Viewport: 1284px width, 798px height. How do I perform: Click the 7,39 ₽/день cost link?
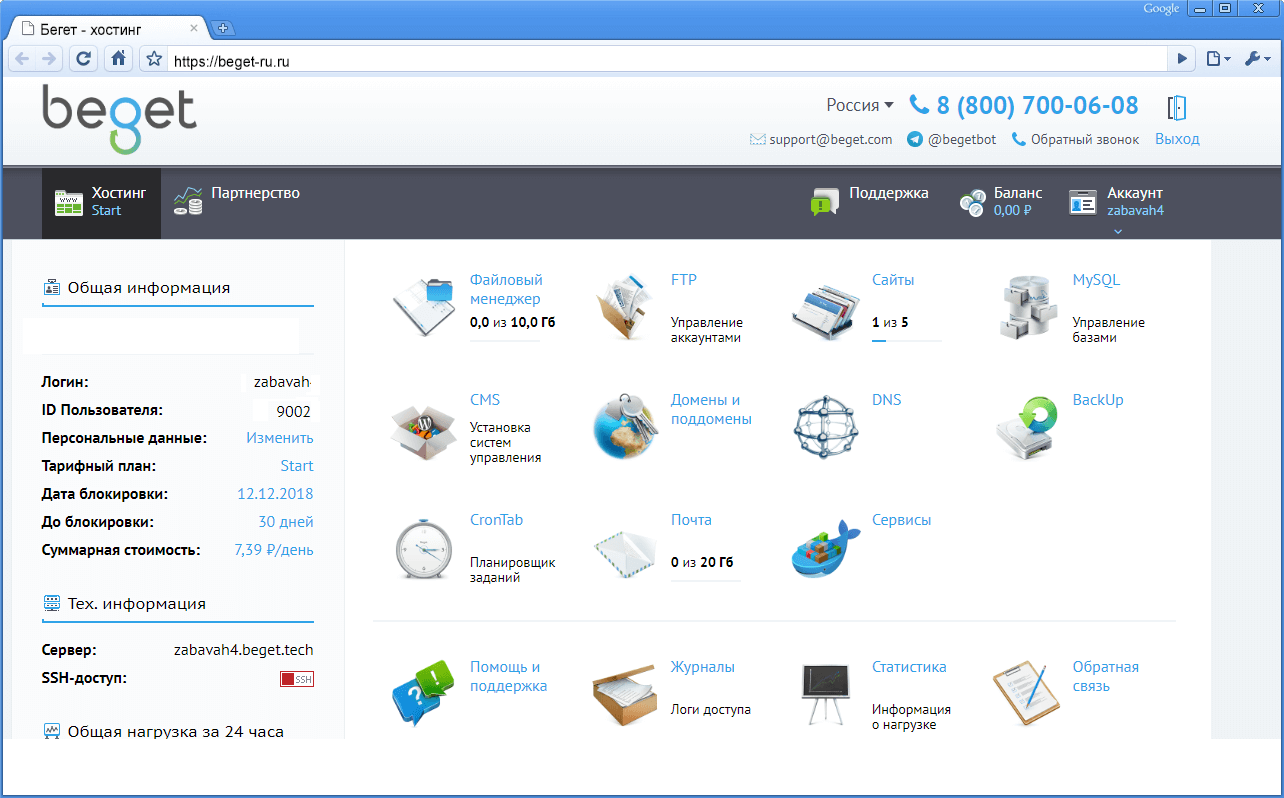click(274, 550)
